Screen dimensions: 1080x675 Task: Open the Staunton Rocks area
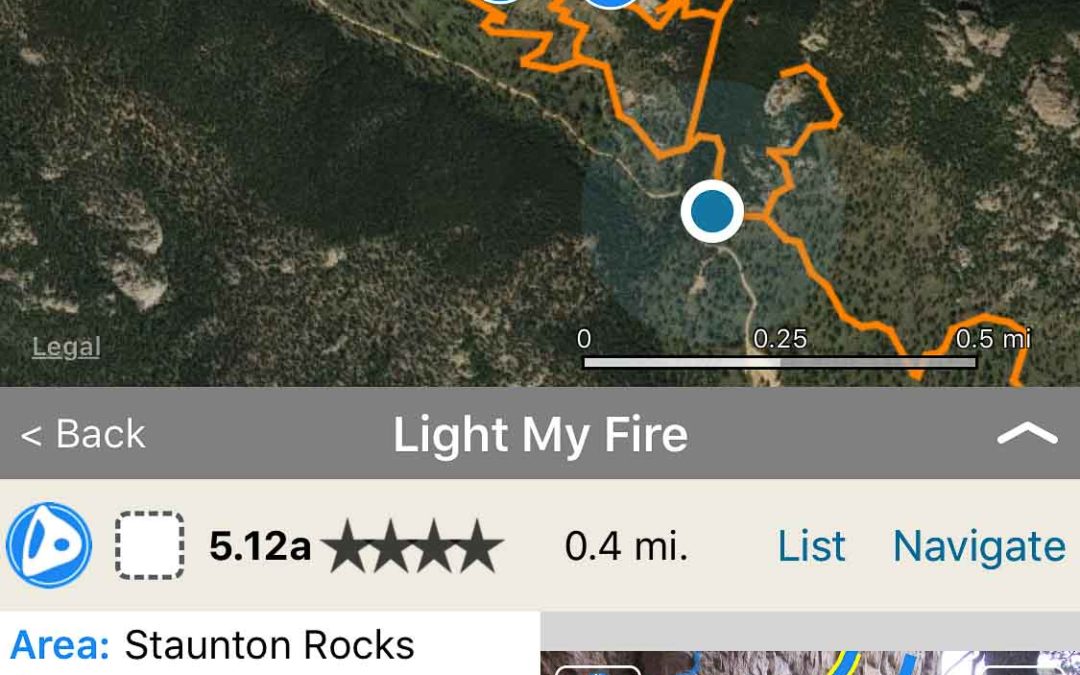tap(269, 646)
